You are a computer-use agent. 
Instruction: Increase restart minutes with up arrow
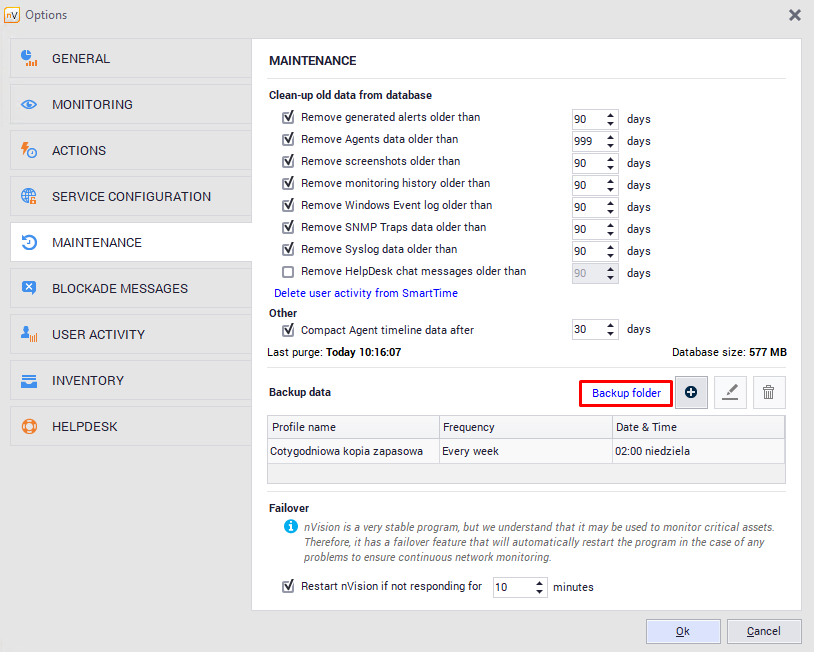pos(541,582)
